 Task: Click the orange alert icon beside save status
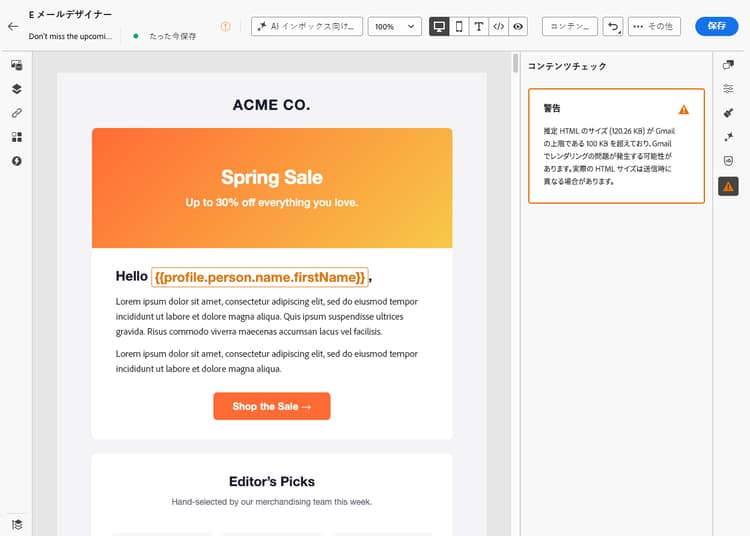coord(225,27)
